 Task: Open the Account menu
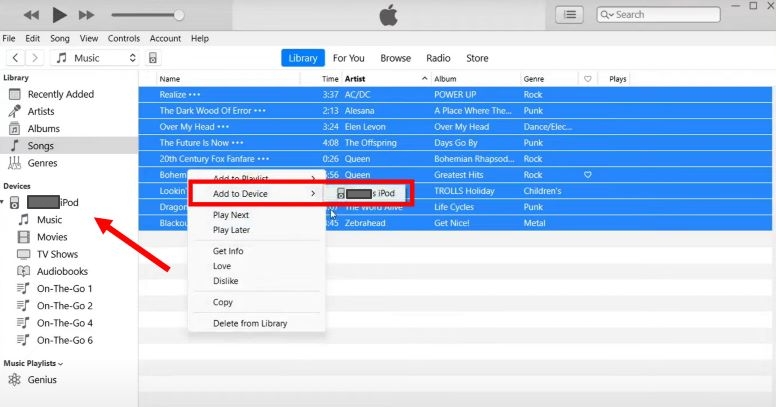(165, 38)
